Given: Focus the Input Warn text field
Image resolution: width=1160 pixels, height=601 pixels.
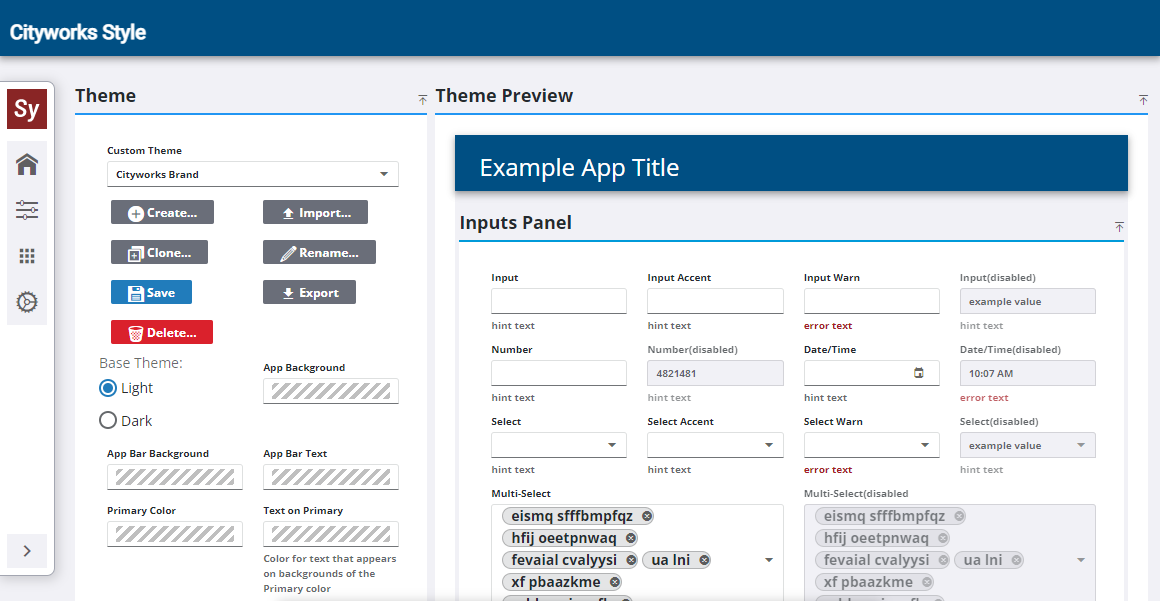Looking at the screenshot, I should [871, 301].
